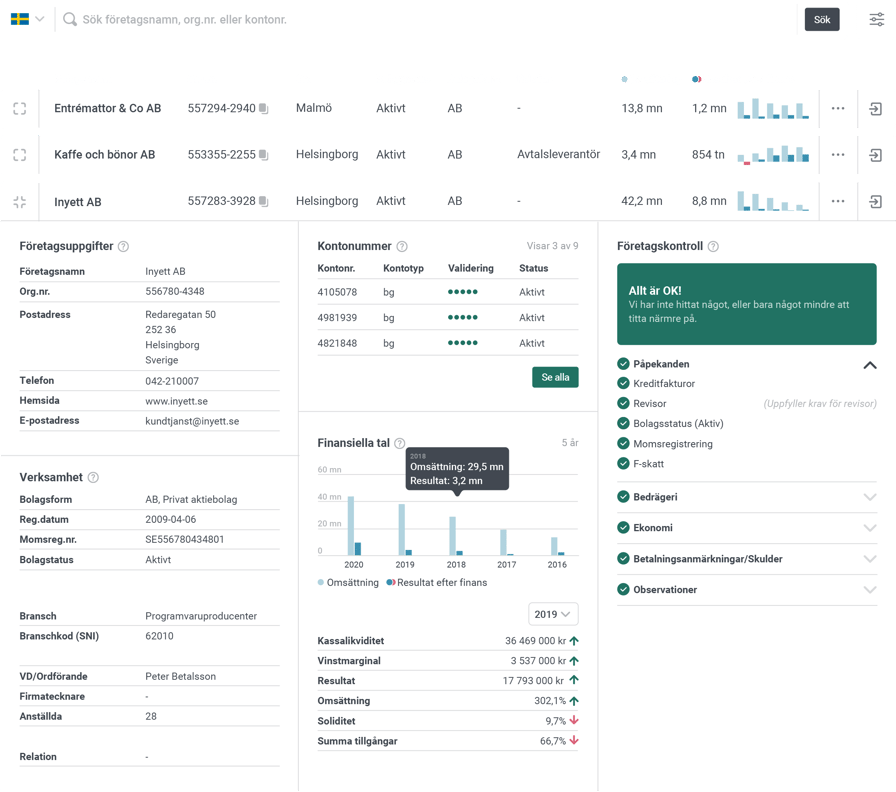The width and height of the screenshot is (896, 792).
Task: Collapse the Påpekanden section chevron
Action: point(870,365)
